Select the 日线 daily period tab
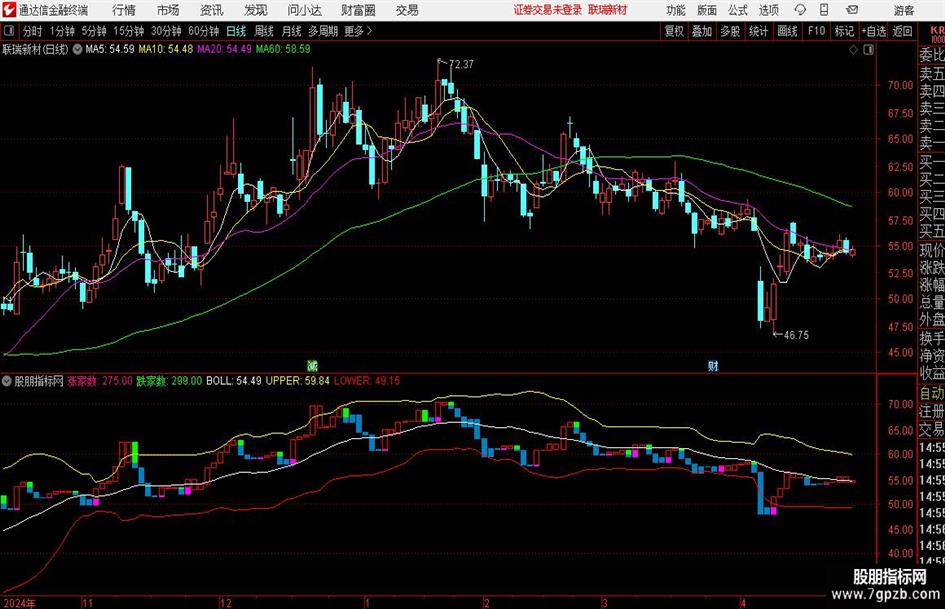 (236, 31)
